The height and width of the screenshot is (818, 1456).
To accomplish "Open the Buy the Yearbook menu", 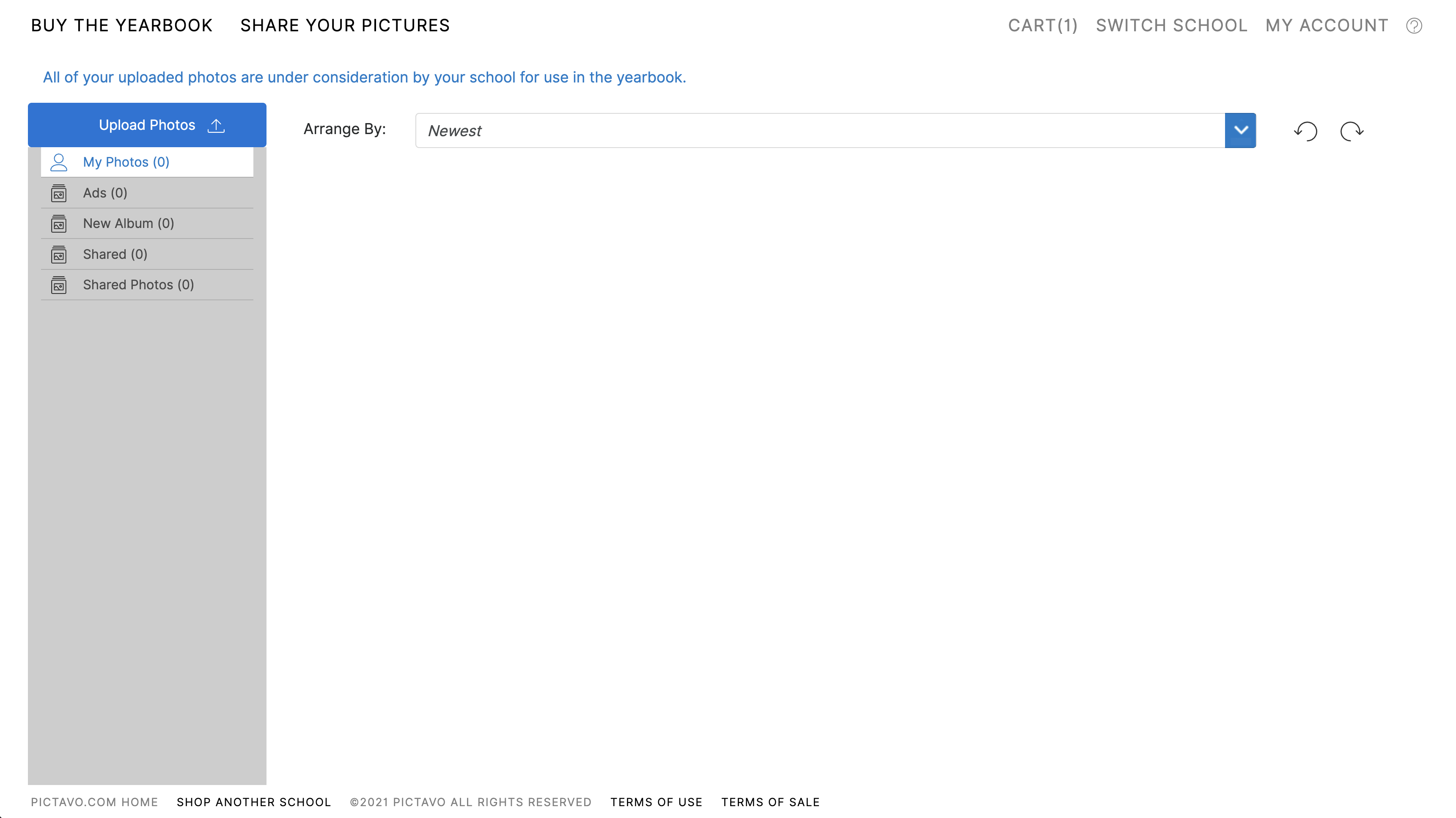I will click(x=121, y=25).
